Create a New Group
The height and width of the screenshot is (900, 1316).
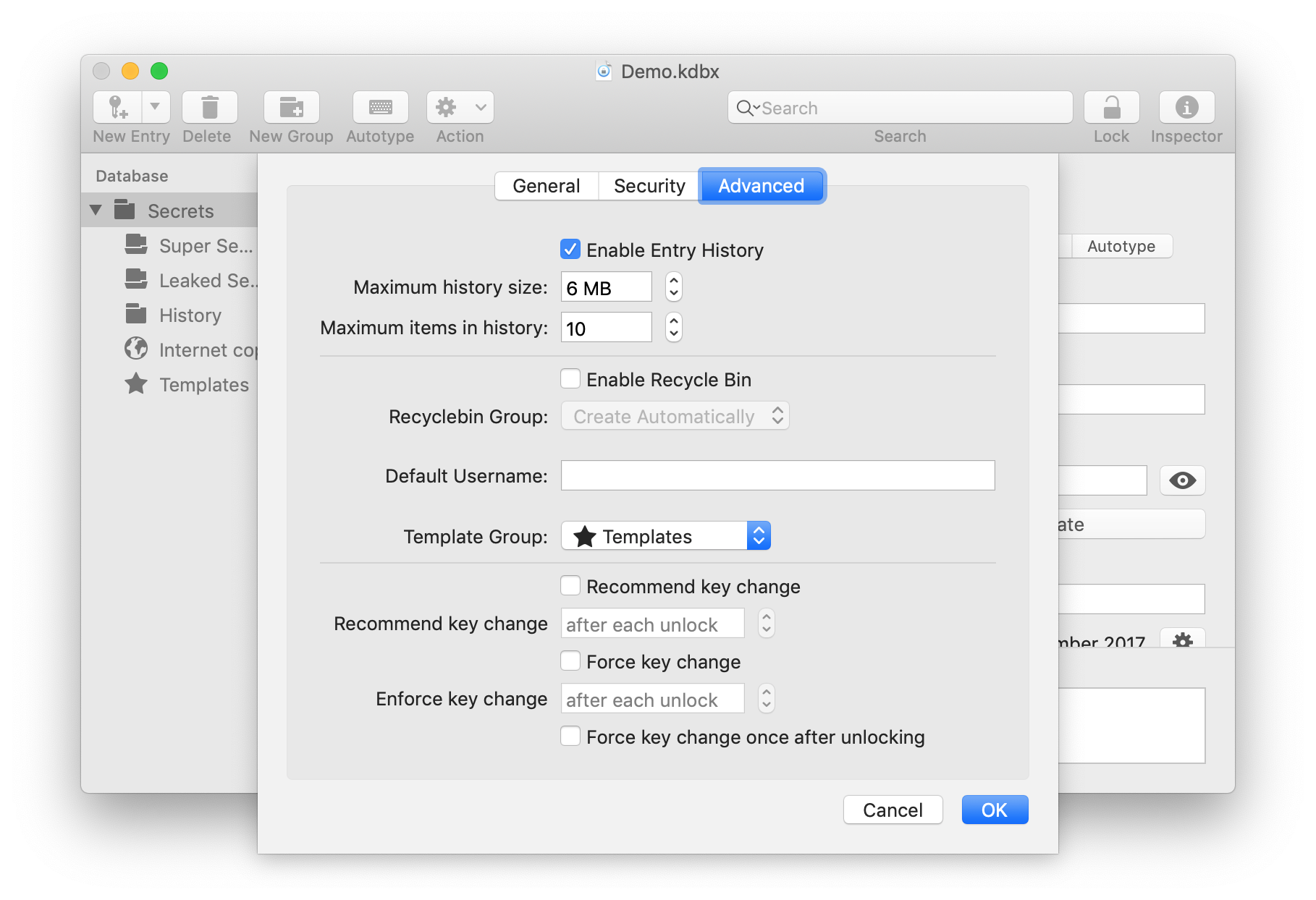(292, 107)
